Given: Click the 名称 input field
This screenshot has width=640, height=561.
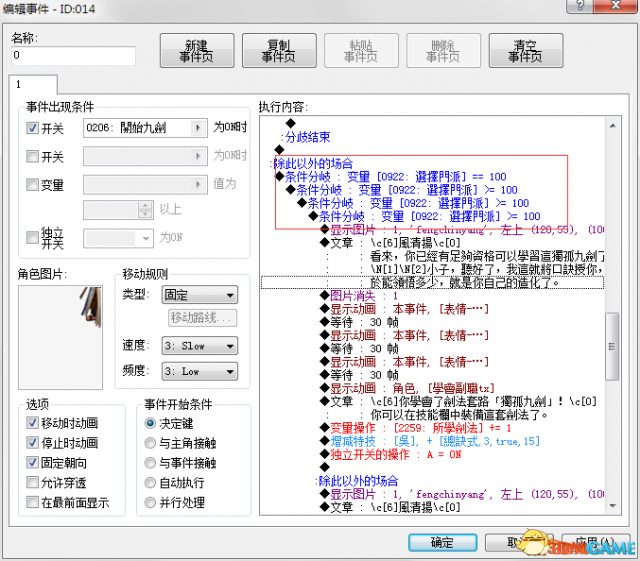Looking at the screenshot, I should click(x=73, y=55).
